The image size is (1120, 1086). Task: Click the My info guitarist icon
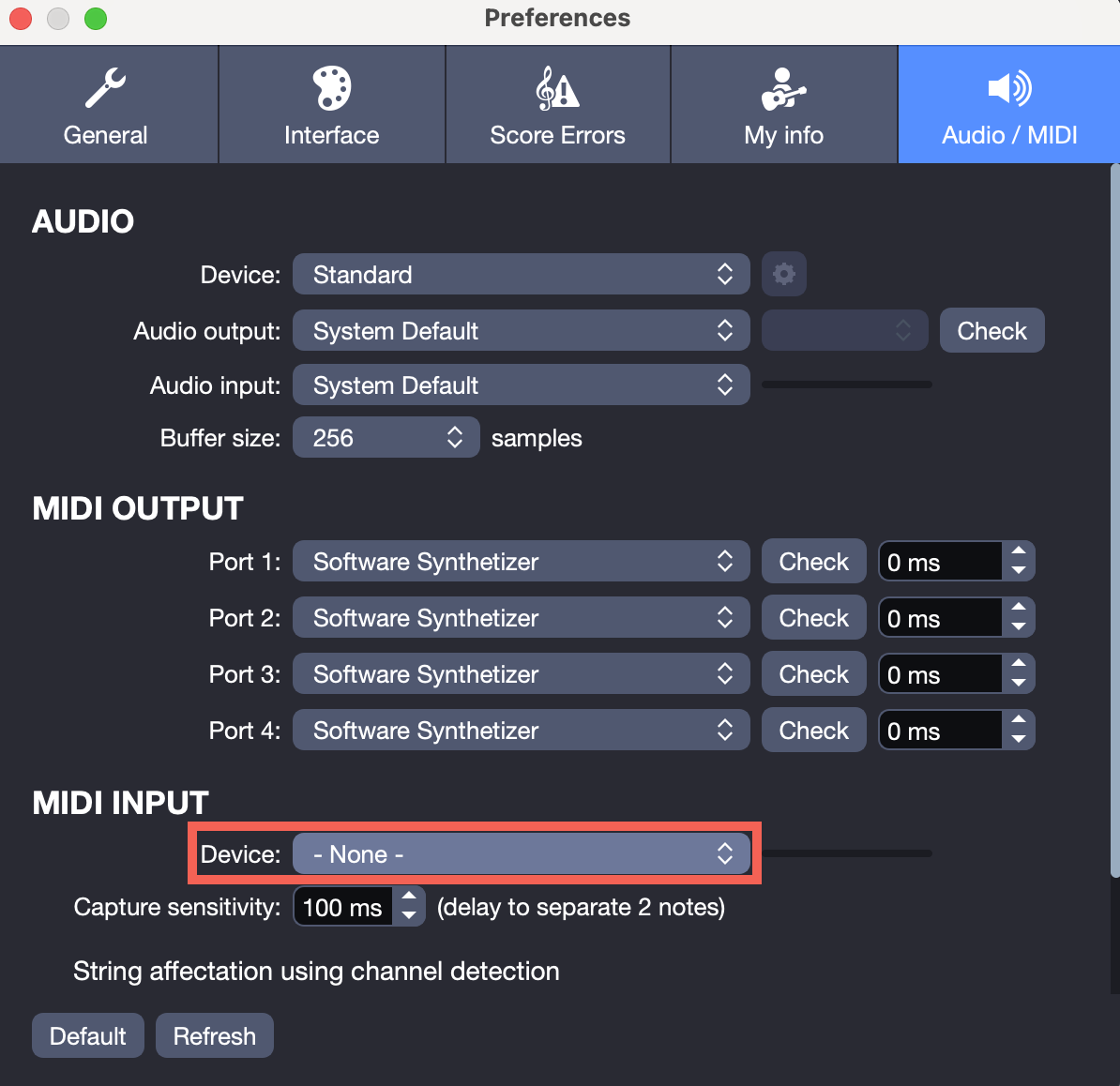783,88
